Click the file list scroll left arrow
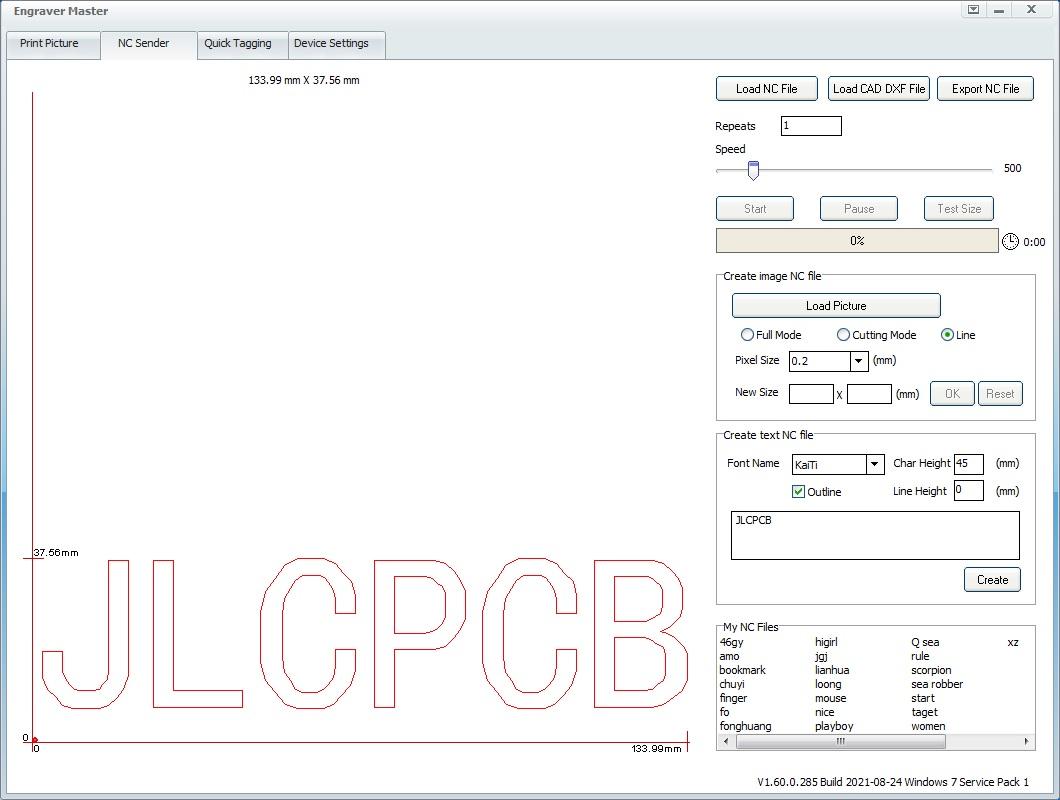The image size is (1060, 800). click(726, 742)
